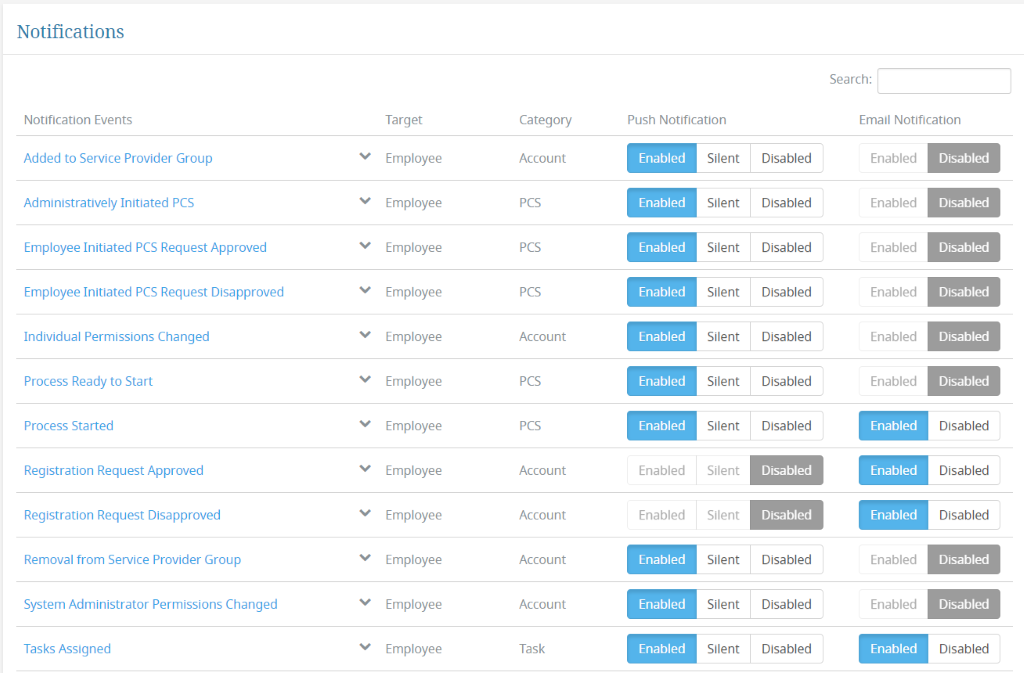Open Process Ready to Start link
This screenshot has width=1024, height=673.
coord(88,381)
